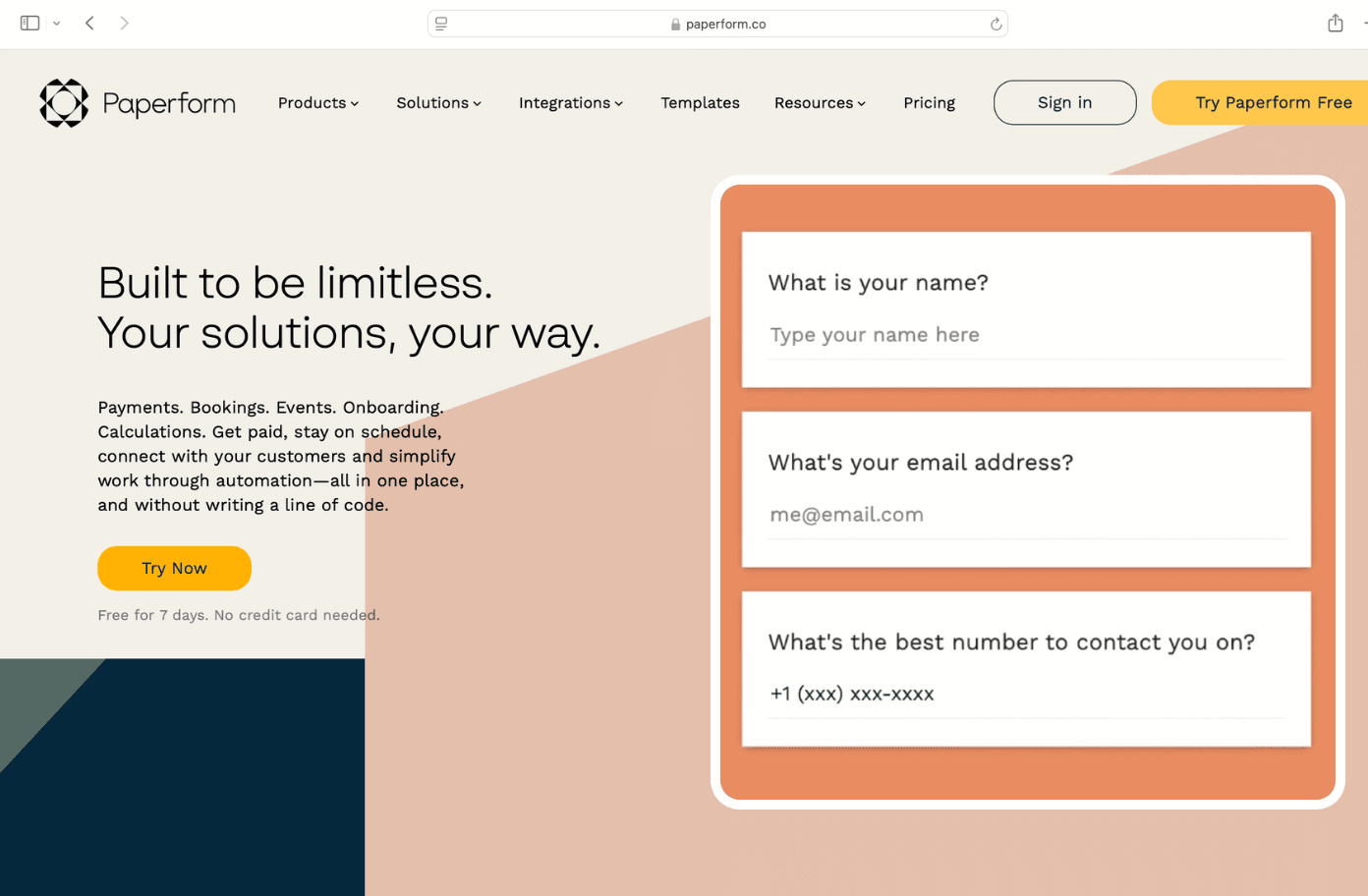Toggle the browser sidebar

pos(28,22)
